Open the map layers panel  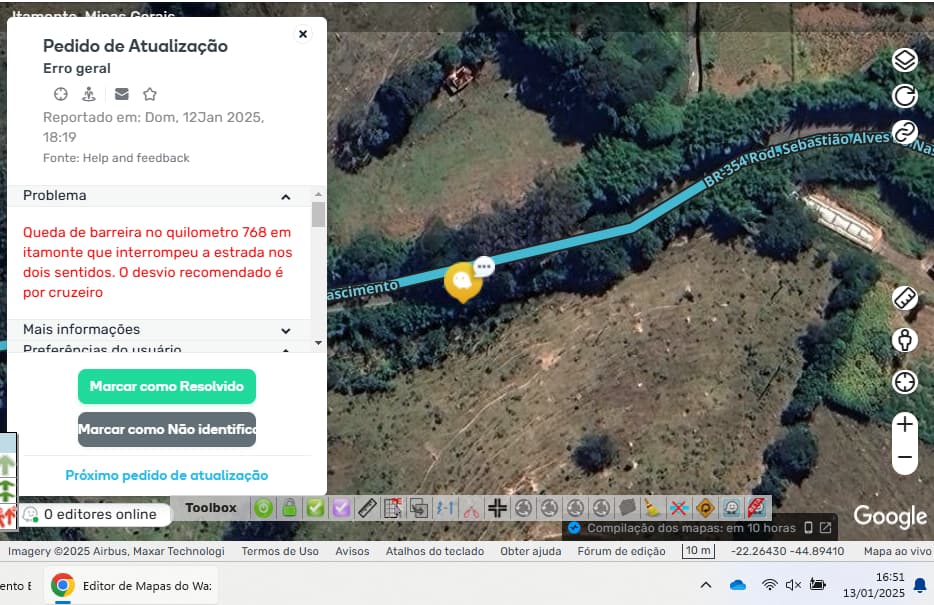904,60
